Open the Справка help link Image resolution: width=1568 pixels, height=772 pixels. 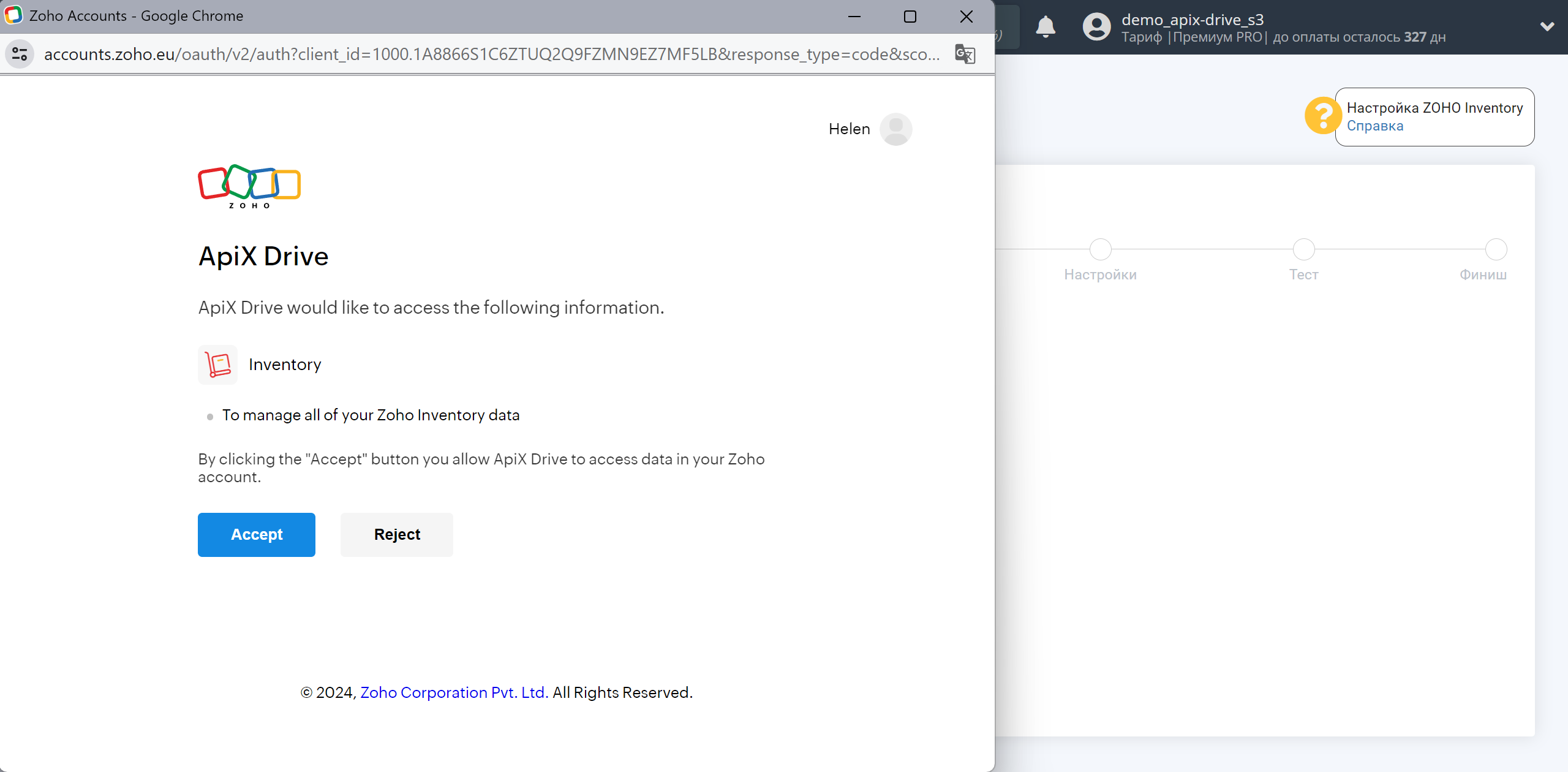click(1374, 126)
